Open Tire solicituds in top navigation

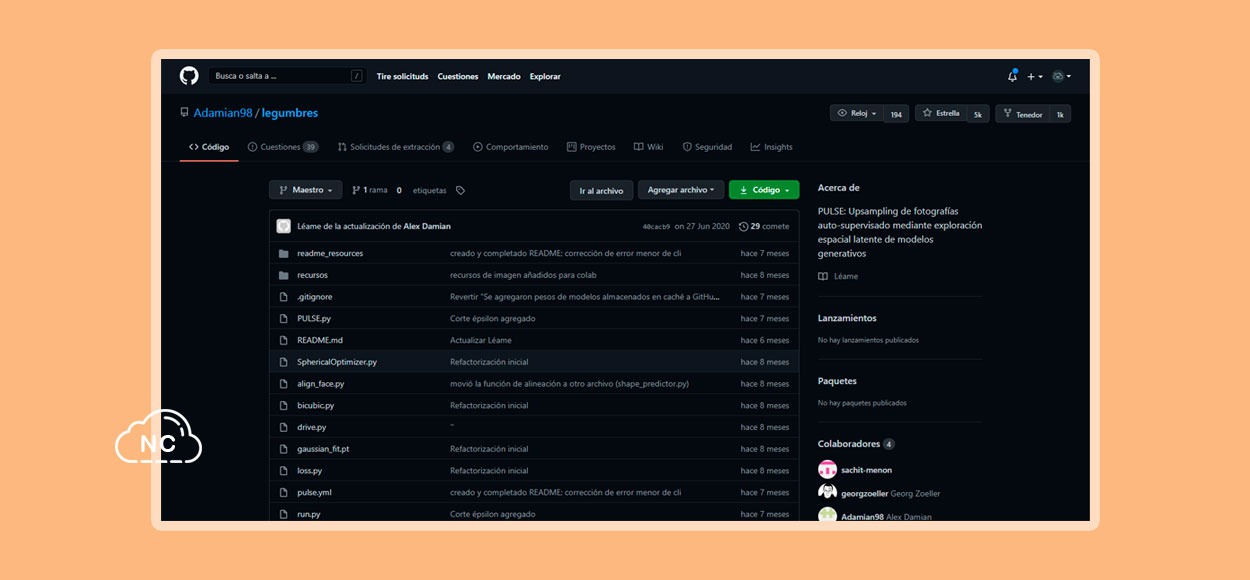tap(402, 76)
